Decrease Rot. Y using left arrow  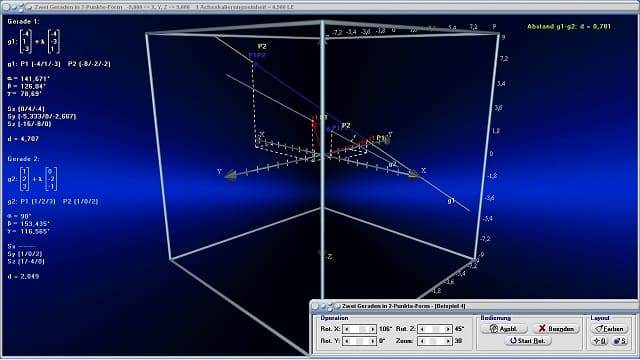pos(347,341)
